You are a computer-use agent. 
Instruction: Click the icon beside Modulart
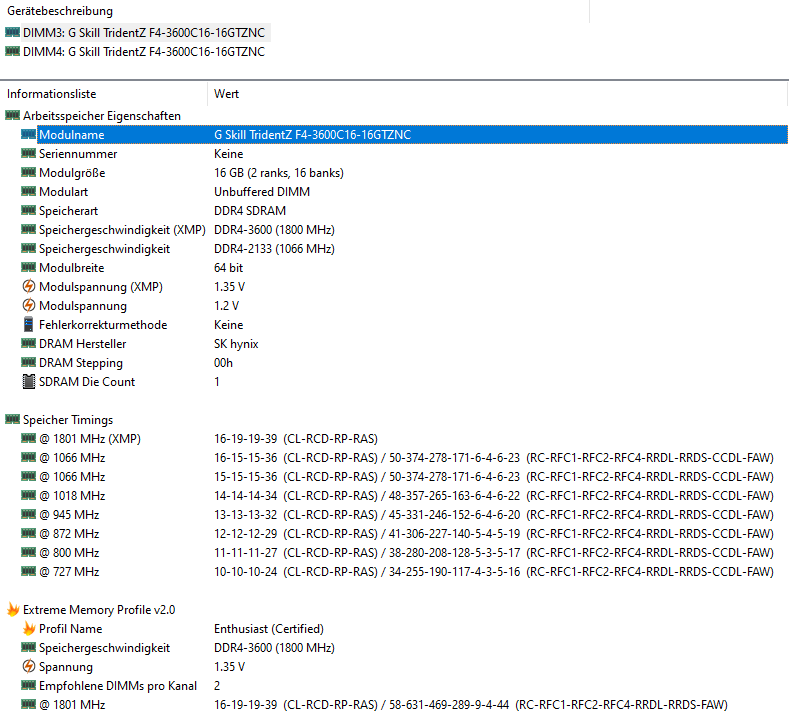29,191
